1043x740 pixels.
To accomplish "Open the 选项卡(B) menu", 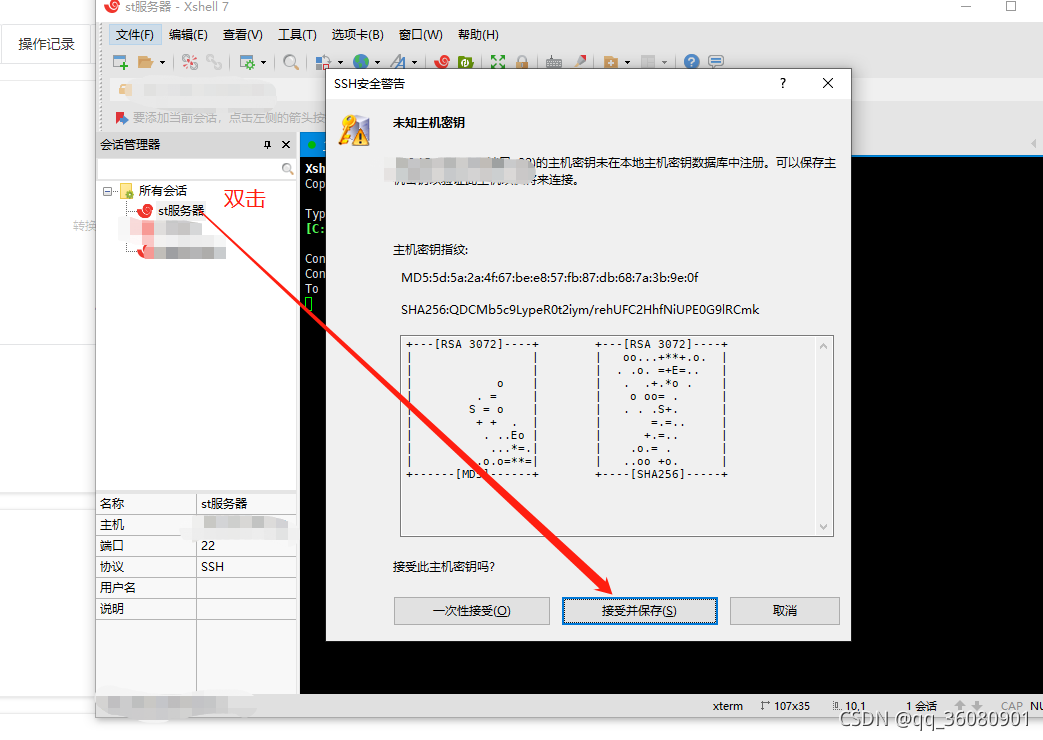I will pyautogui.click(x=358, y=35).
